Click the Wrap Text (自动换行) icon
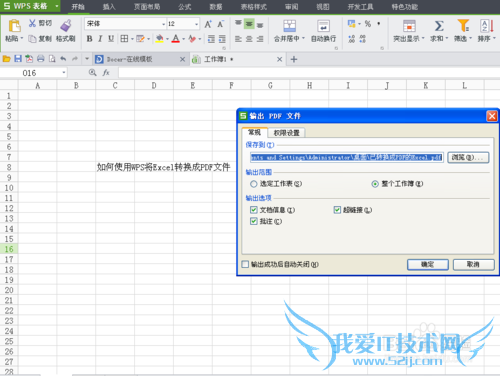 [x=323, y=26]
